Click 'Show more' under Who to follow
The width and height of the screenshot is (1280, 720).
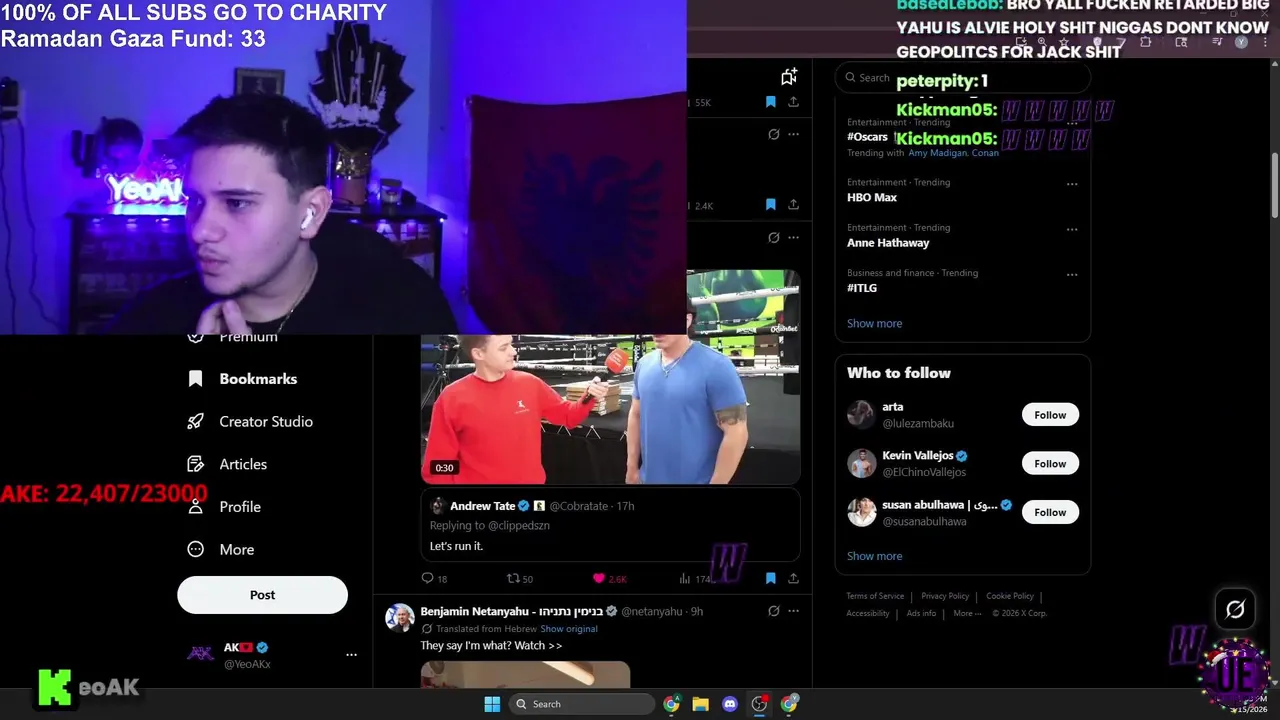[874, 556]
